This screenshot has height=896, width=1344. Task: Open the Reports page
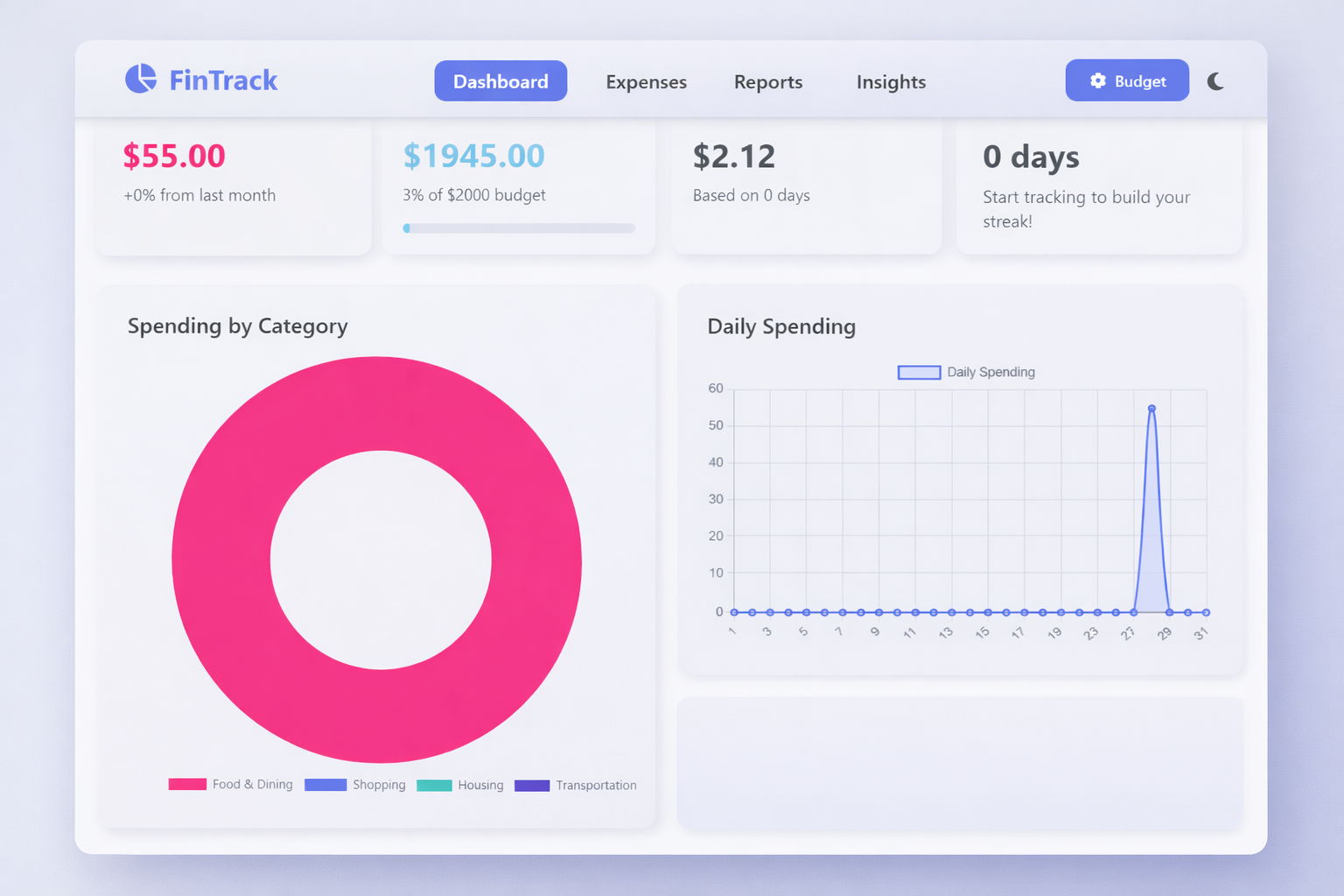[x=767, y=81]
